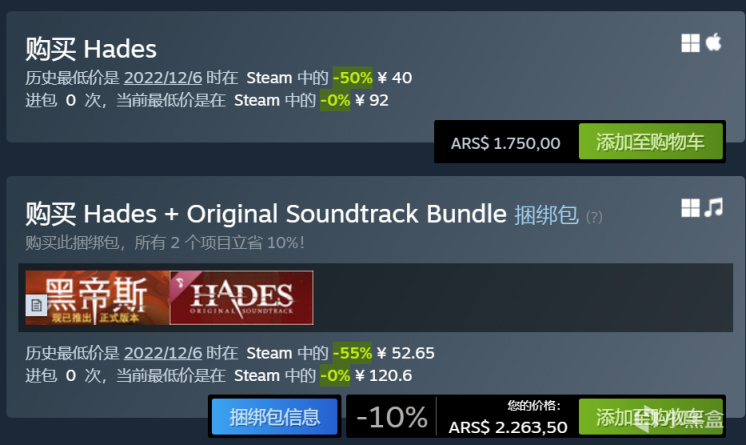Click the document icon on 黑帝斯 thumbnail

[x=36, y=306]
